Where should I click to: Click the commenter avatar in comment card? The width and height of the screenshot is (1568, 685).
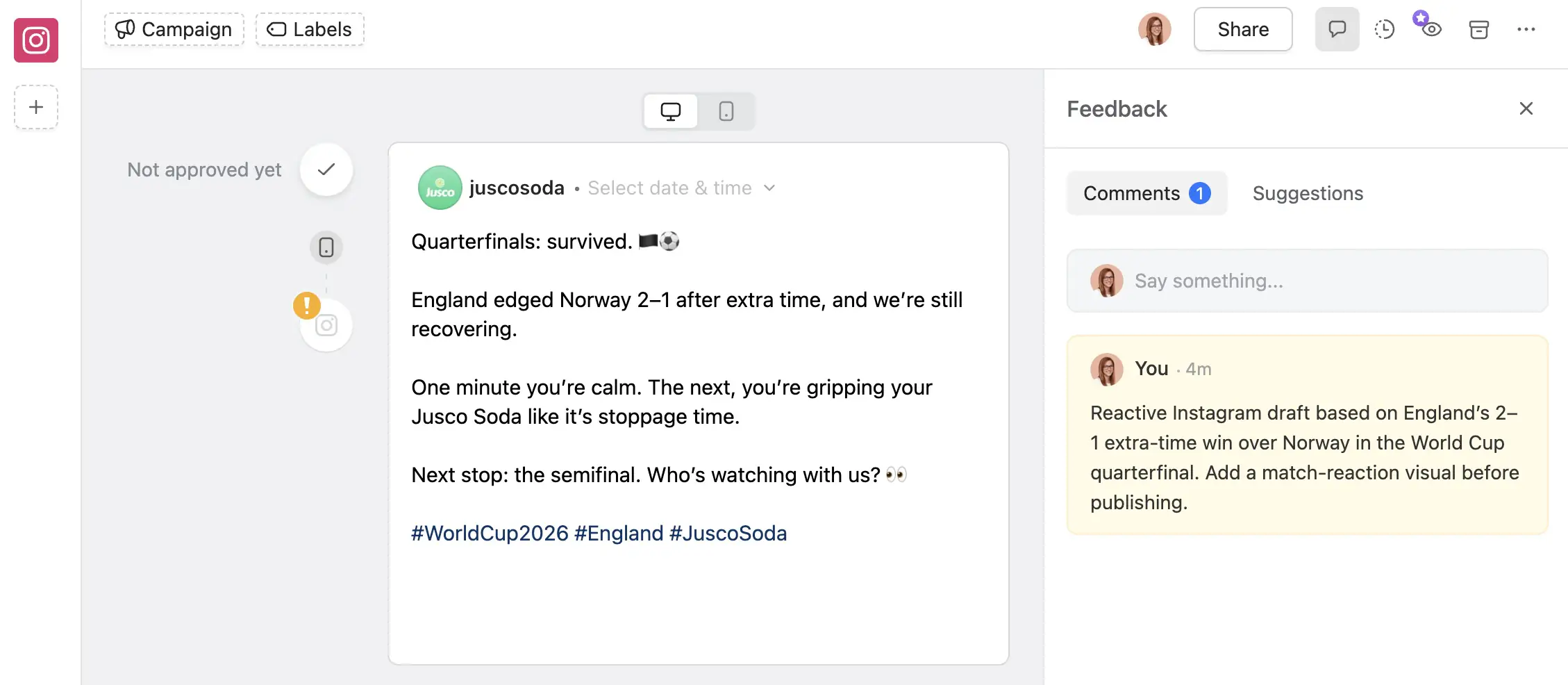1106,369
